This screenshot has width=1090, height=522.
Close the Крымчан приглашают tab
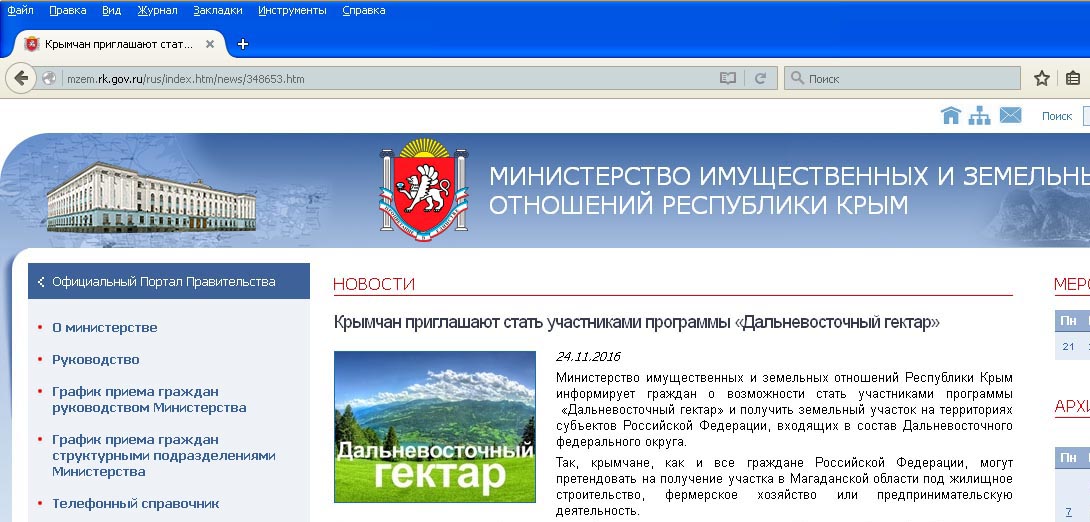pos(210,44)
